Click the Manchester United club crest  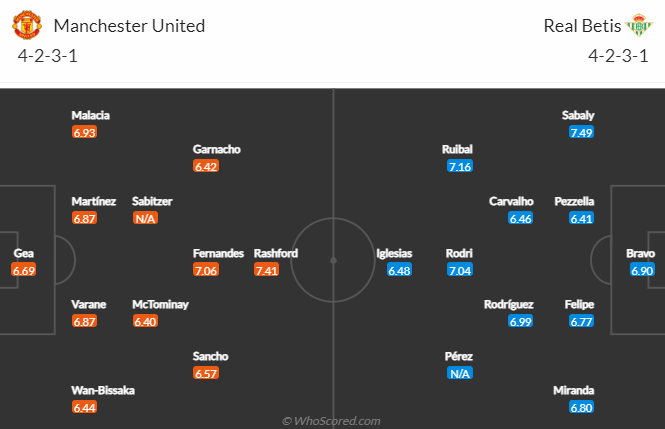tap(31, 25)
